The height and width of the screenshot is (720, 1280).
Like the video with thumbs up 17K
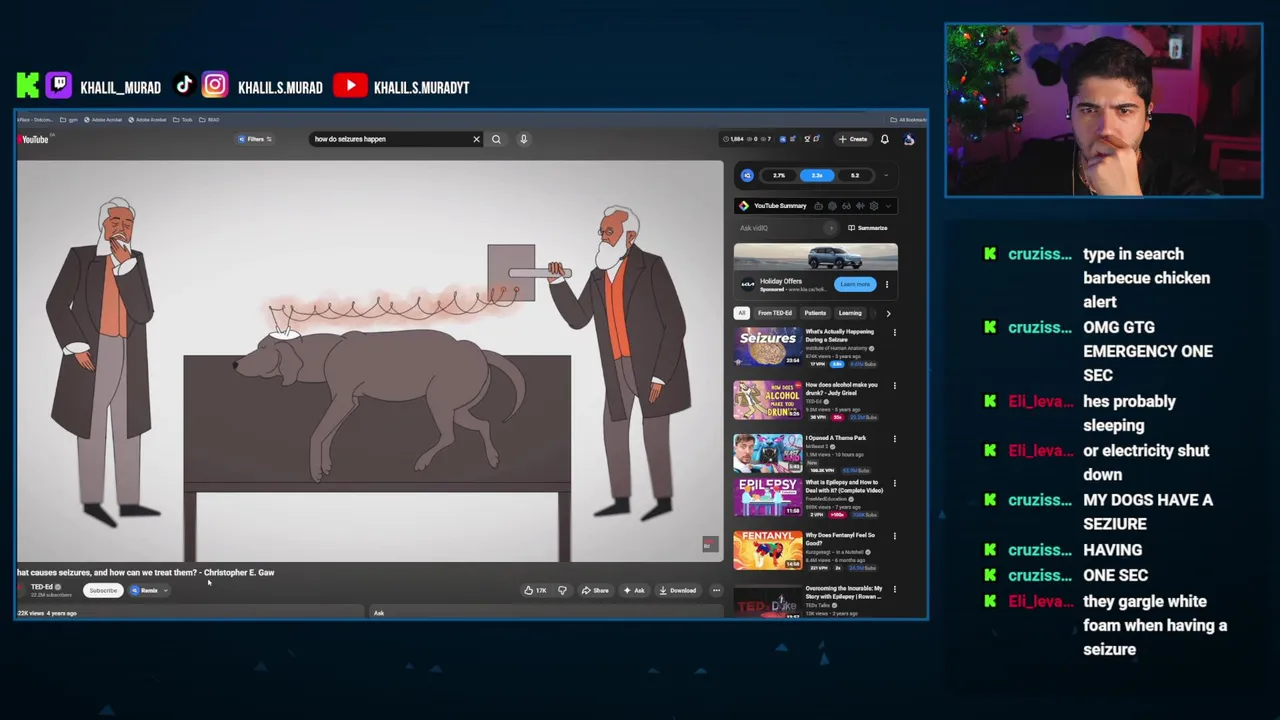pos(535,590)
